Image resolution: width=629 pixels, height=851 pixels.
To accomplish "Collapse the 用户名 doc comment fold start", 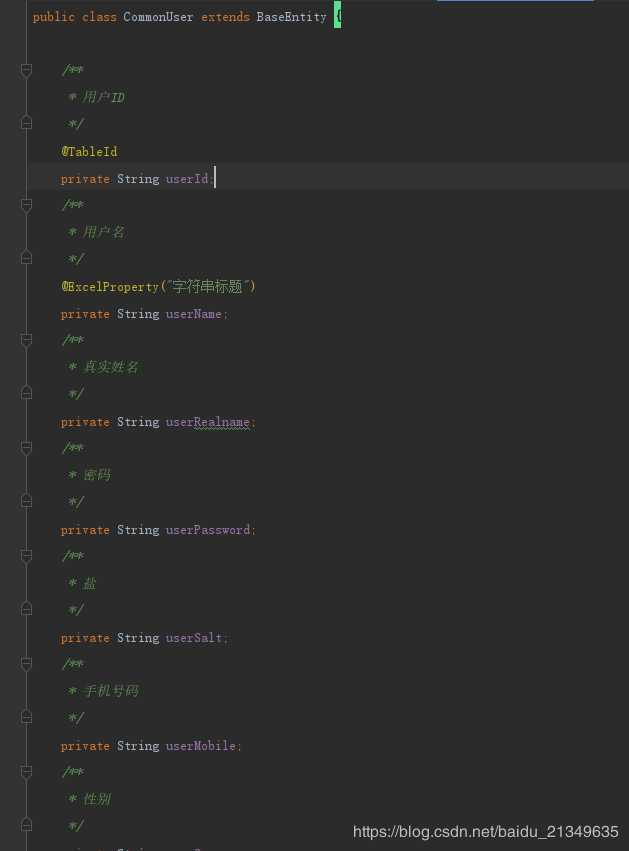I will tap(26, 205).
